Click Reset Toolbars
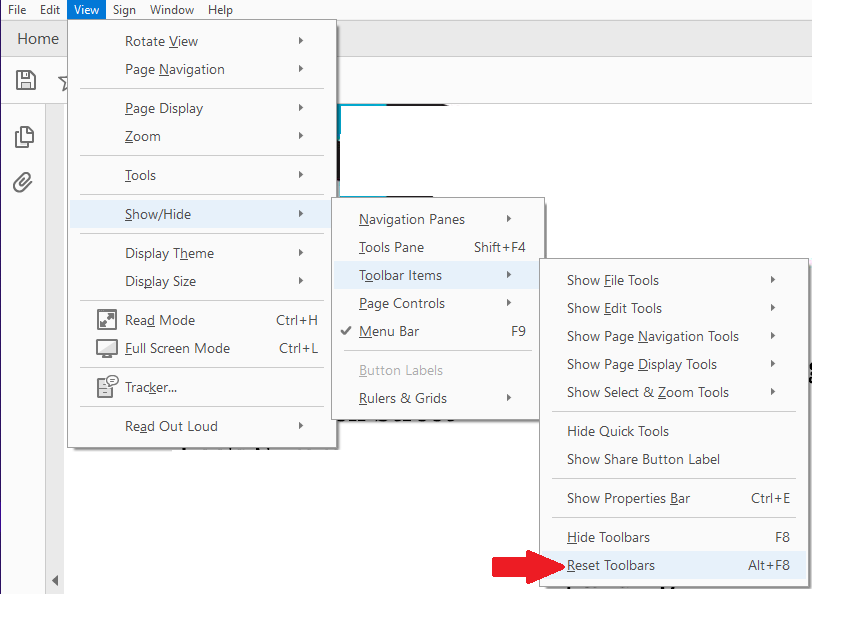This screenshot has width=865, height=636. point(613,565)
